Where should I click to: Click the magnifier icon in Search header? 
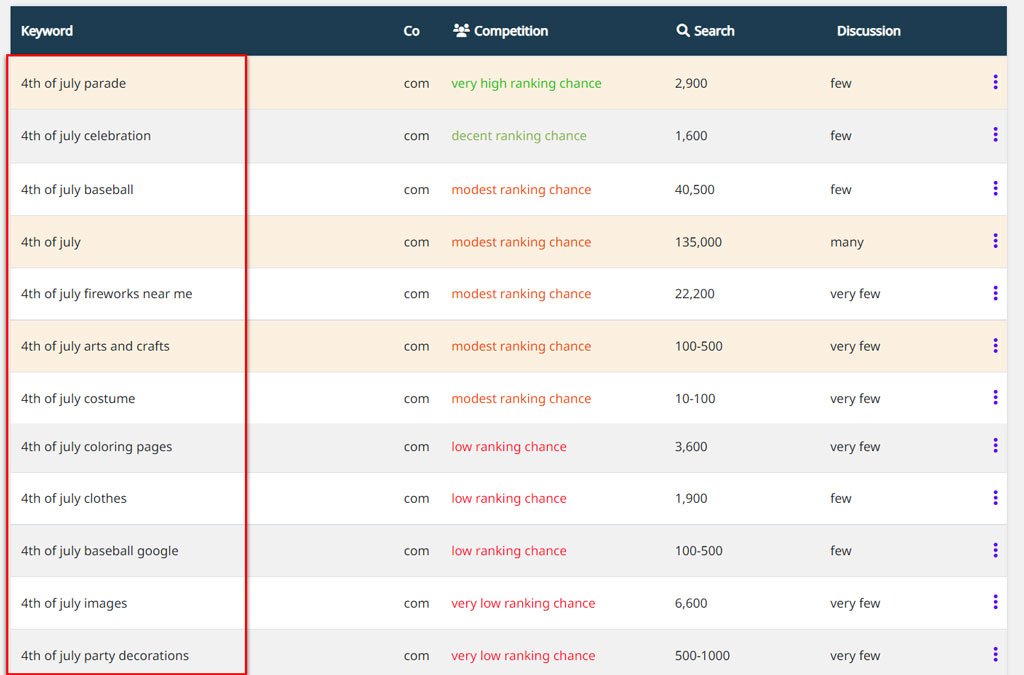point(682,30)
